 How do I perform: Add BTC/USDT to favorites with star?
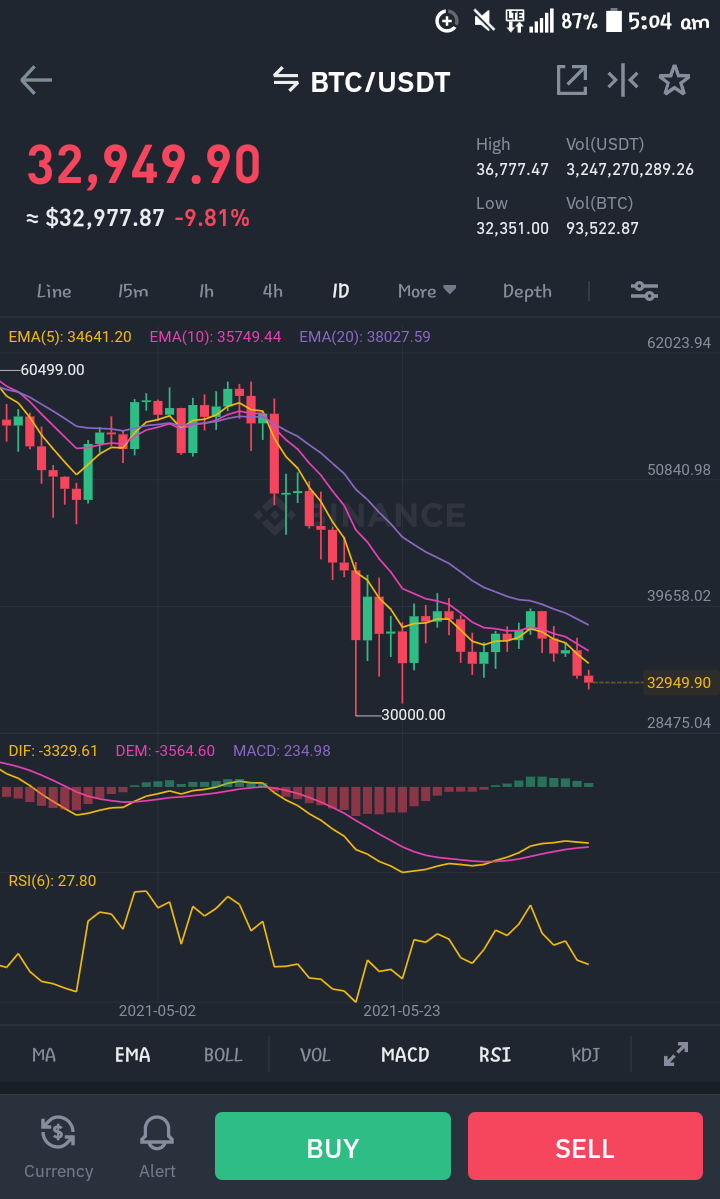pyautogui.click(x=674, y=80)
